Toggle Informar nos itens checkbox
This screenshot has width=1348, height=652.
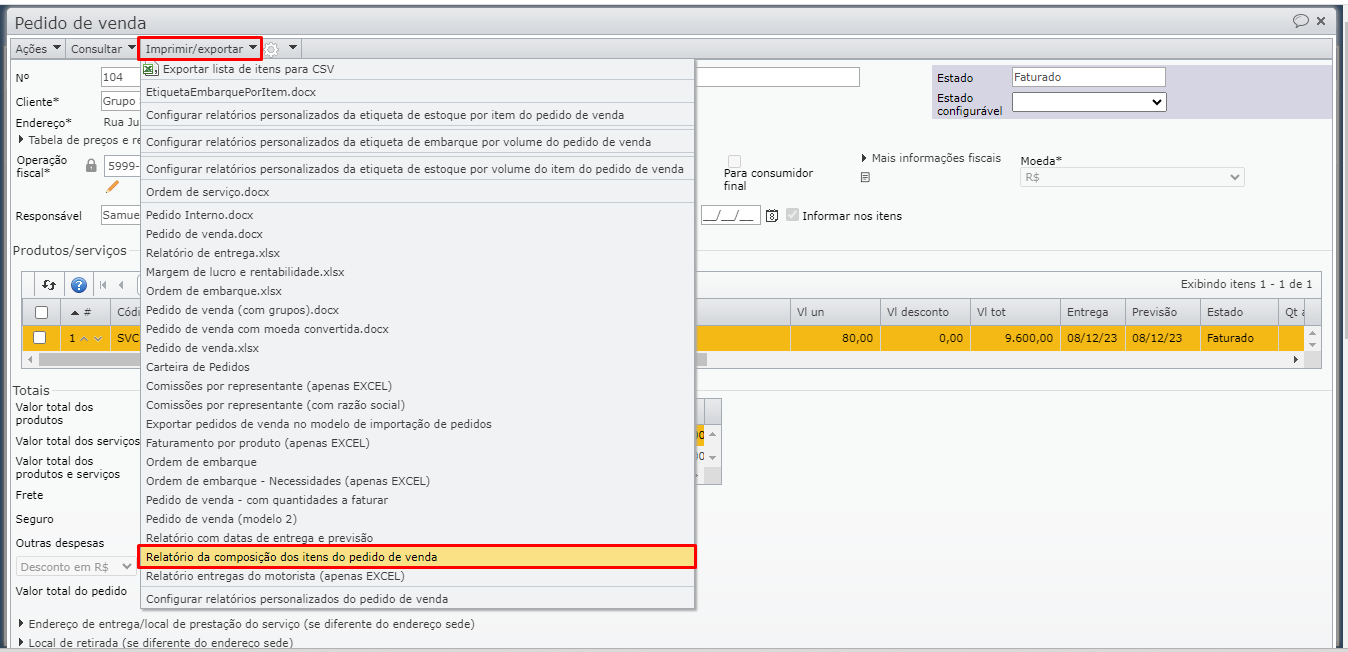click(x=793, y=215)
